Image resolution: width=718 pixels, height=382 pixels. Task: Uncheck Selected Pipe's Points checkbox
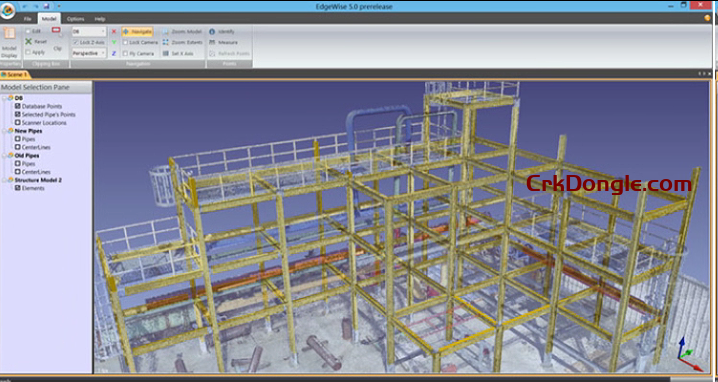click(18, 115)
